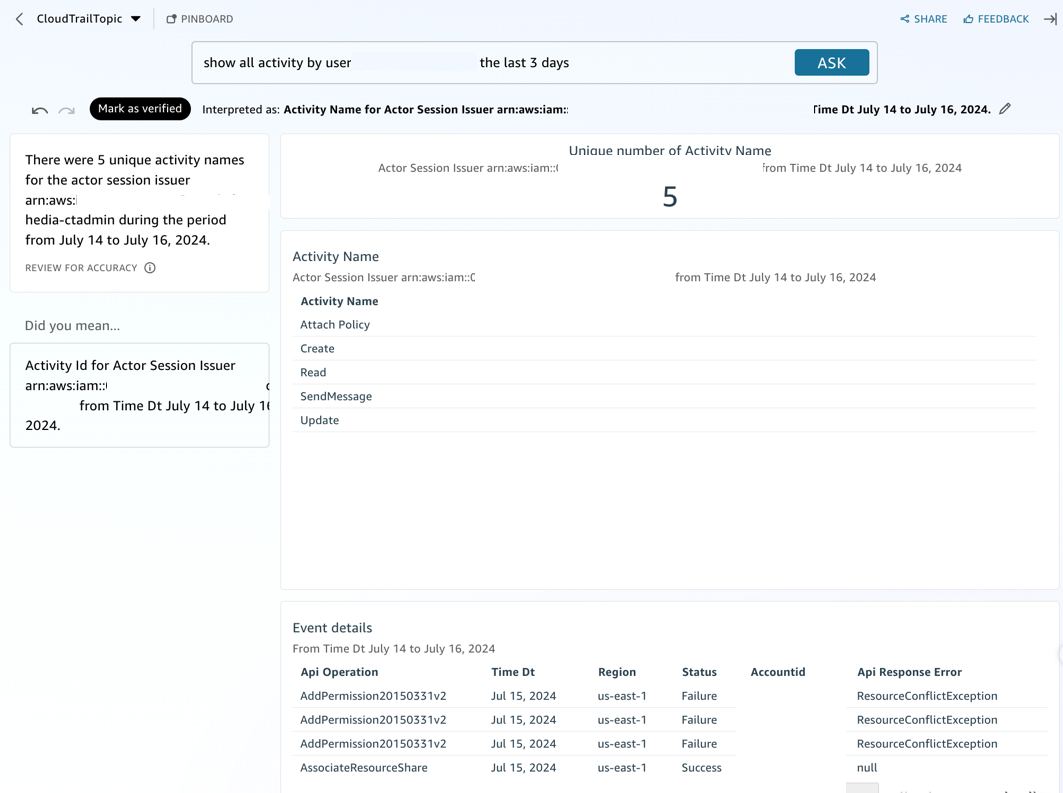
Task: Undo the last question edit
Action: click(x=39, y=109)
